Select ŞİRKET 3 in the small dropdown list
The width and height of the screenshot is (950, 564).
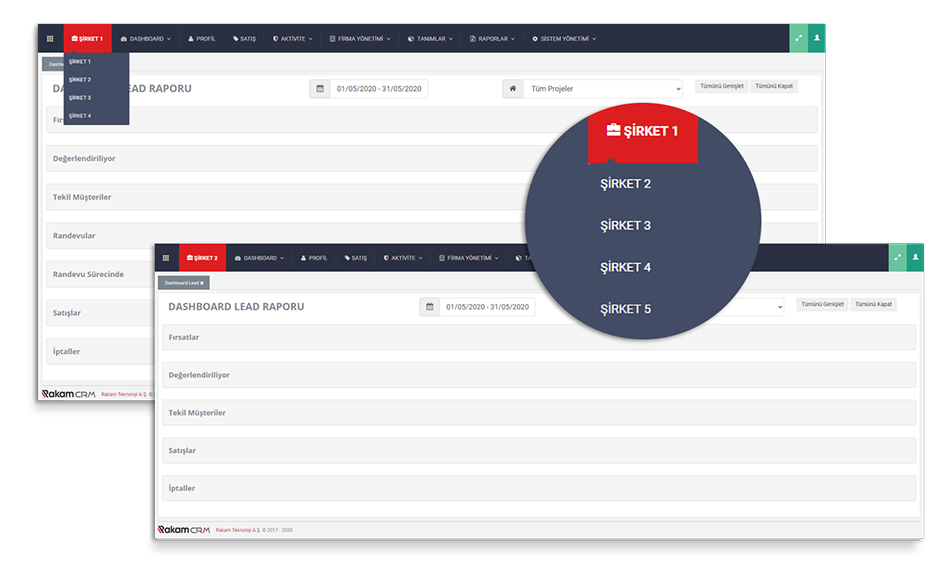[80, 98]
